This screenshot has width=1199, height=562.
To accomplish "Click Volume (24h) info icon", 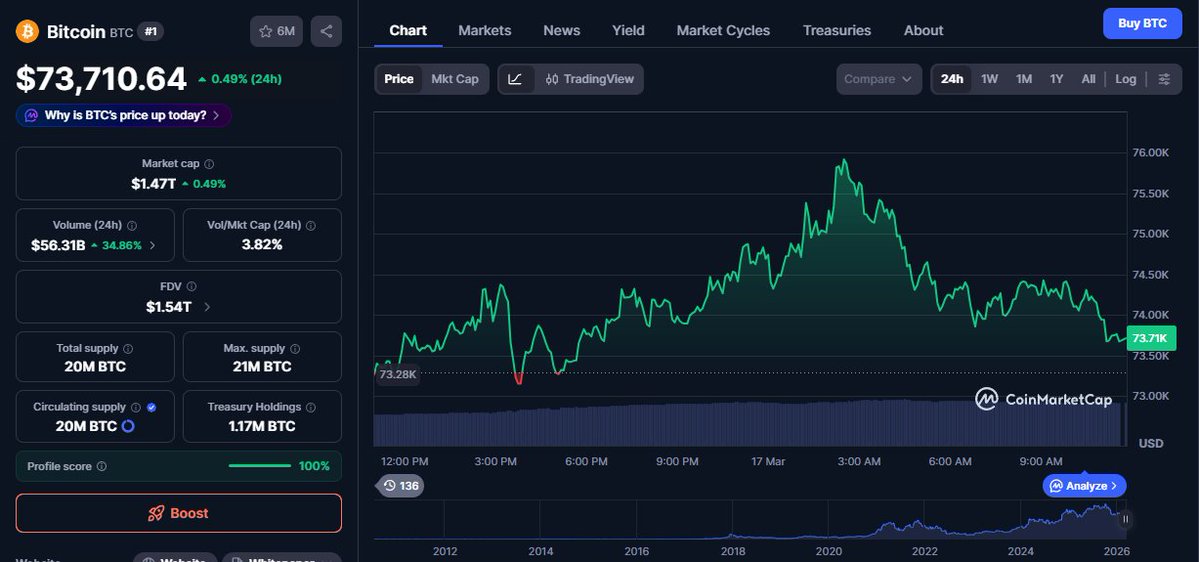I will point(132,226).
